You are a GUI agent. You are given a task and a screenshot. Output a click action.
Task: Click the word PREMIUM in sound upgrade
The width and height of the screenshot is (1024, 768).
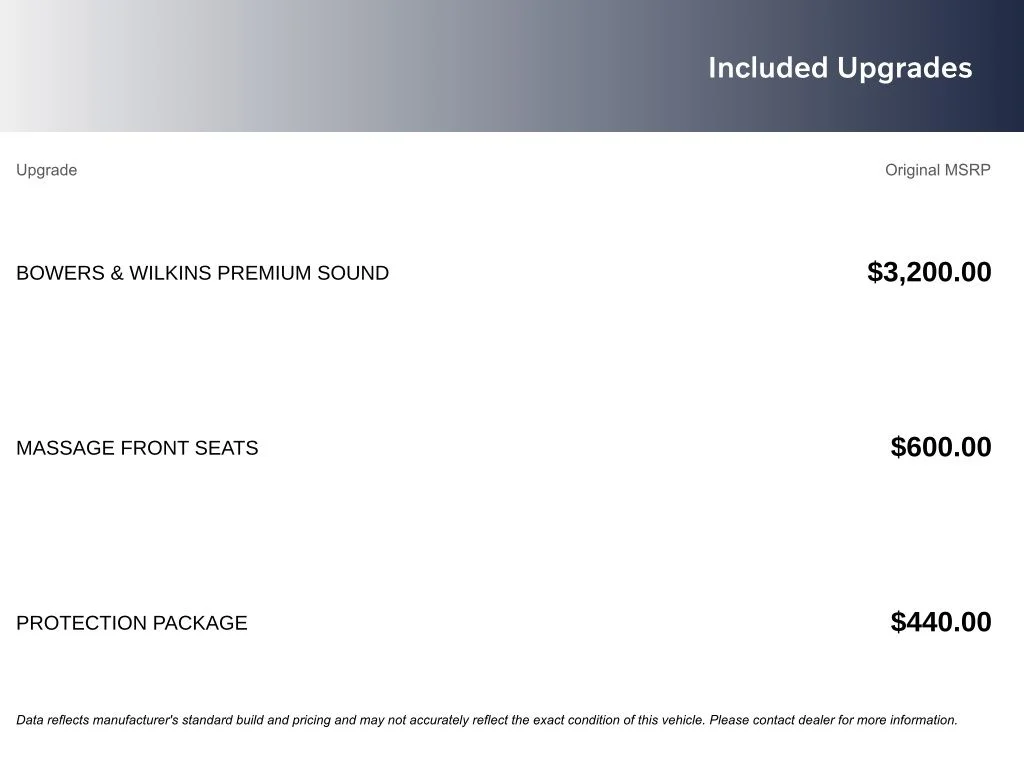click(264, 273)
